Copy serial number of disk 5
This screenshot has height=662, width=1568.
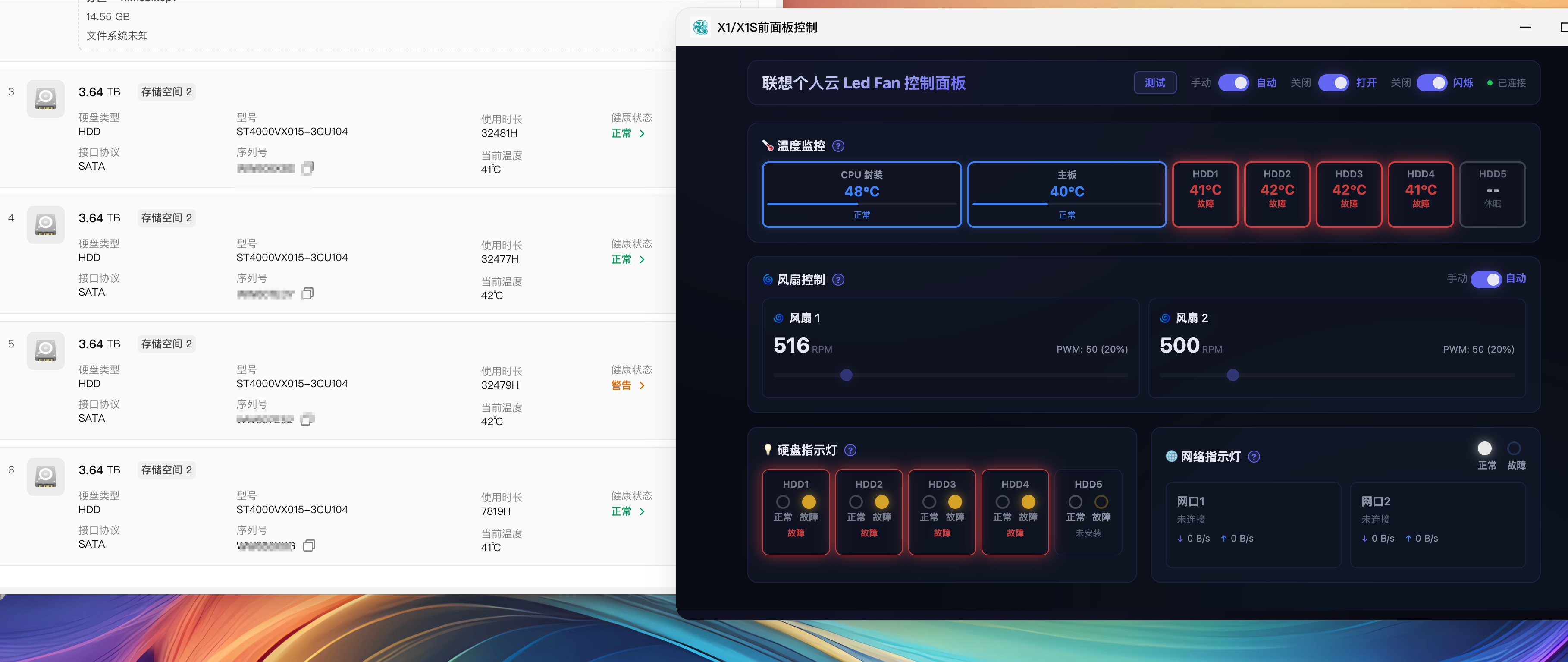pyautogui.click(x=308, y=419)
